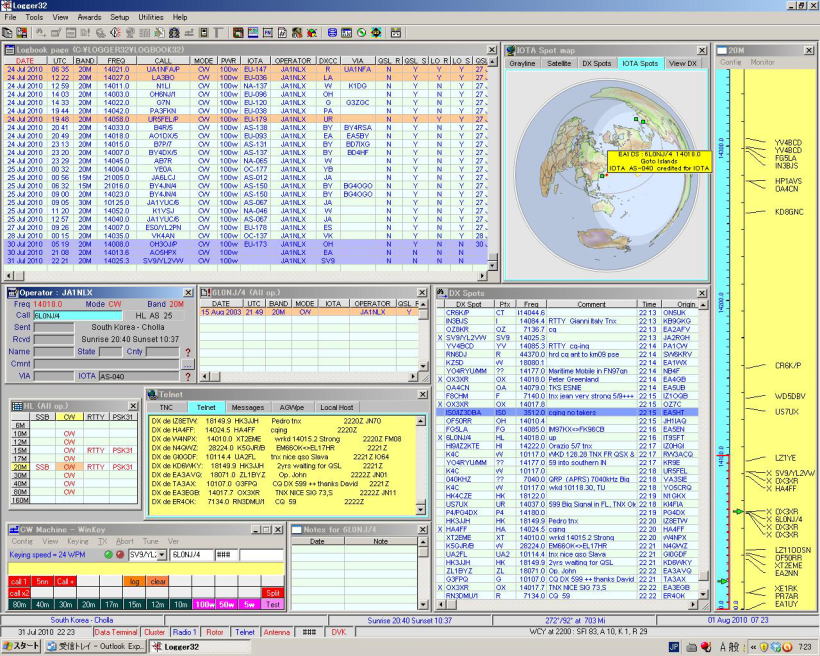Select the Messages tab in Telnet window
This screenshot has height=656, width=820.
click(247, 407)
